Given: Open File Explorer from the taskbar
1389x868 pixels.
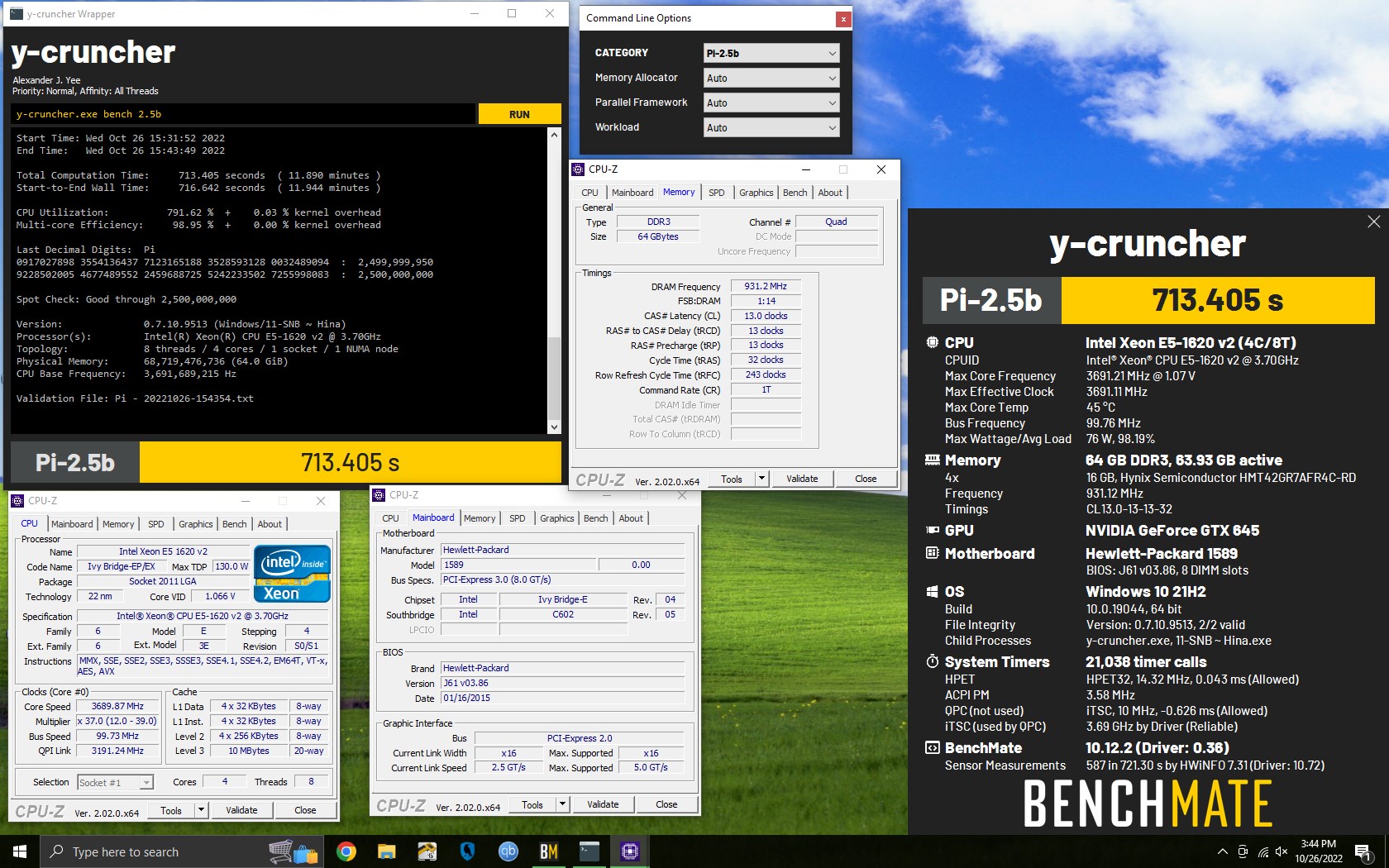Looking at the screenshot, I should (386, 851).
